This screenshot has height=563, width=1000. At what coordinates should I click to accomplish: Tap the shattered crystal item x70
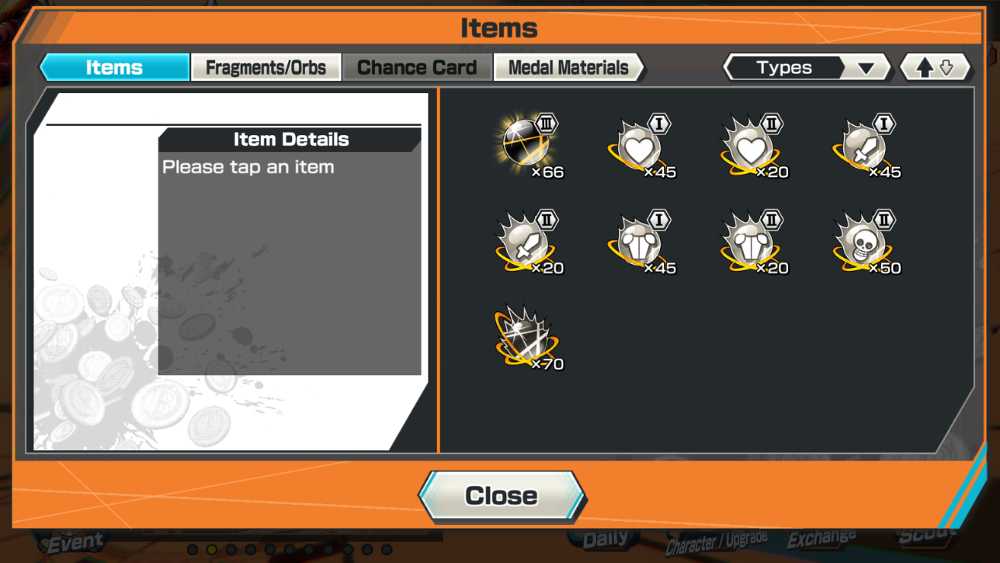[x=529, y=338]
